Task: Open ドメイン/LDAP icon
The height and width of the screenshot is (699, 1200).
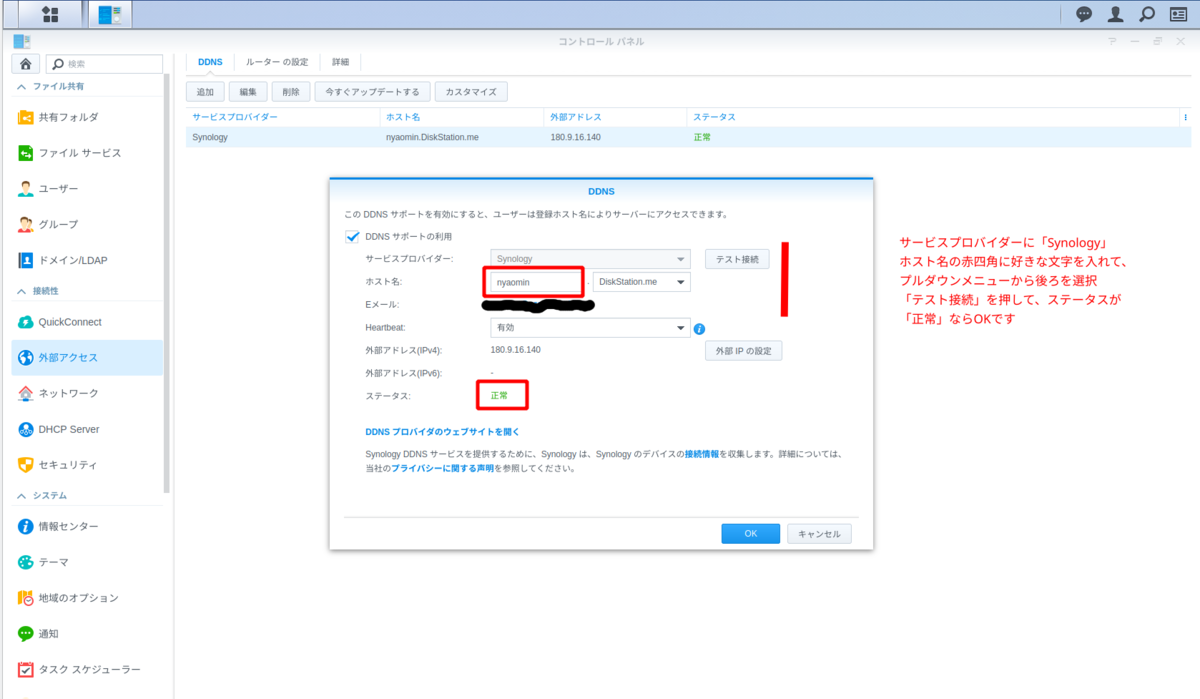Action: coord(26,260)
